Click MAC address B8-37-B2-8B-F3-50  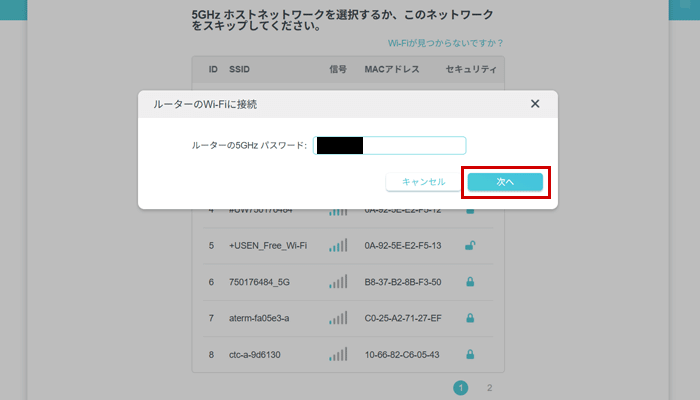point(403,282)
